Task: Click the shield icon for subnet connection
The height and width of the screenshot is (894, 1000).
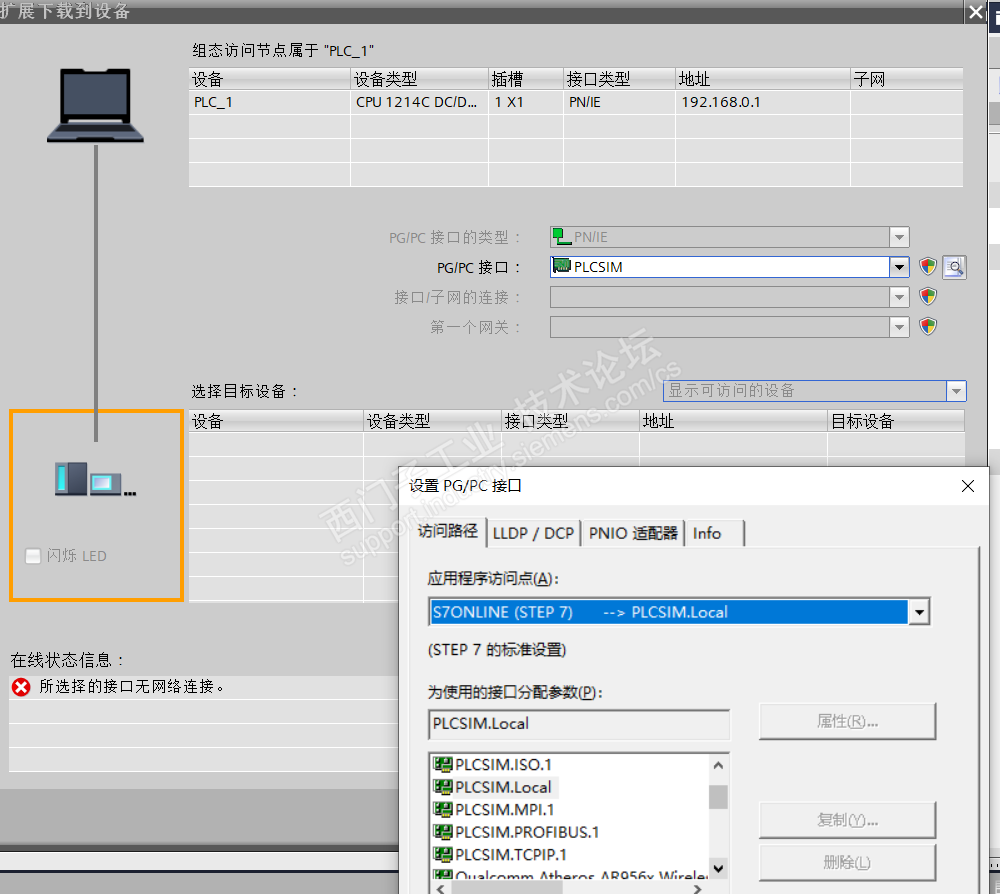Action: point(928,297)
